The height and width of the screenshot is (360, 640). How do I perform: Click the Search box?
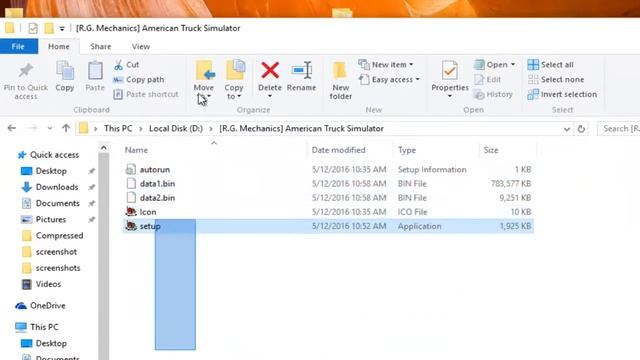[x=619, y=129]
